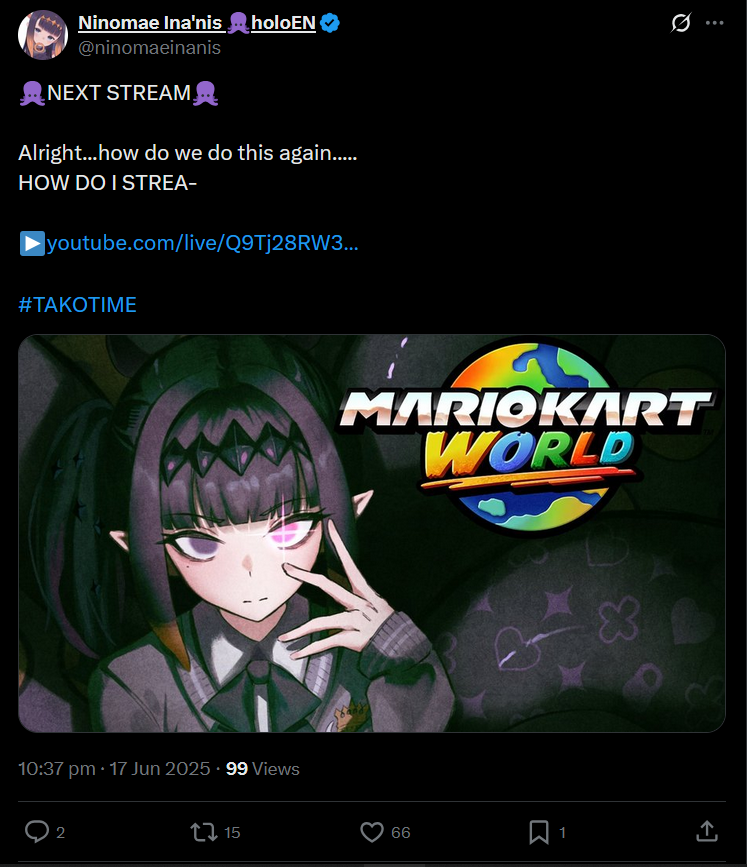Open the three-dot more options menu
The height and width of the screenshot is (867, 747).
714,23
